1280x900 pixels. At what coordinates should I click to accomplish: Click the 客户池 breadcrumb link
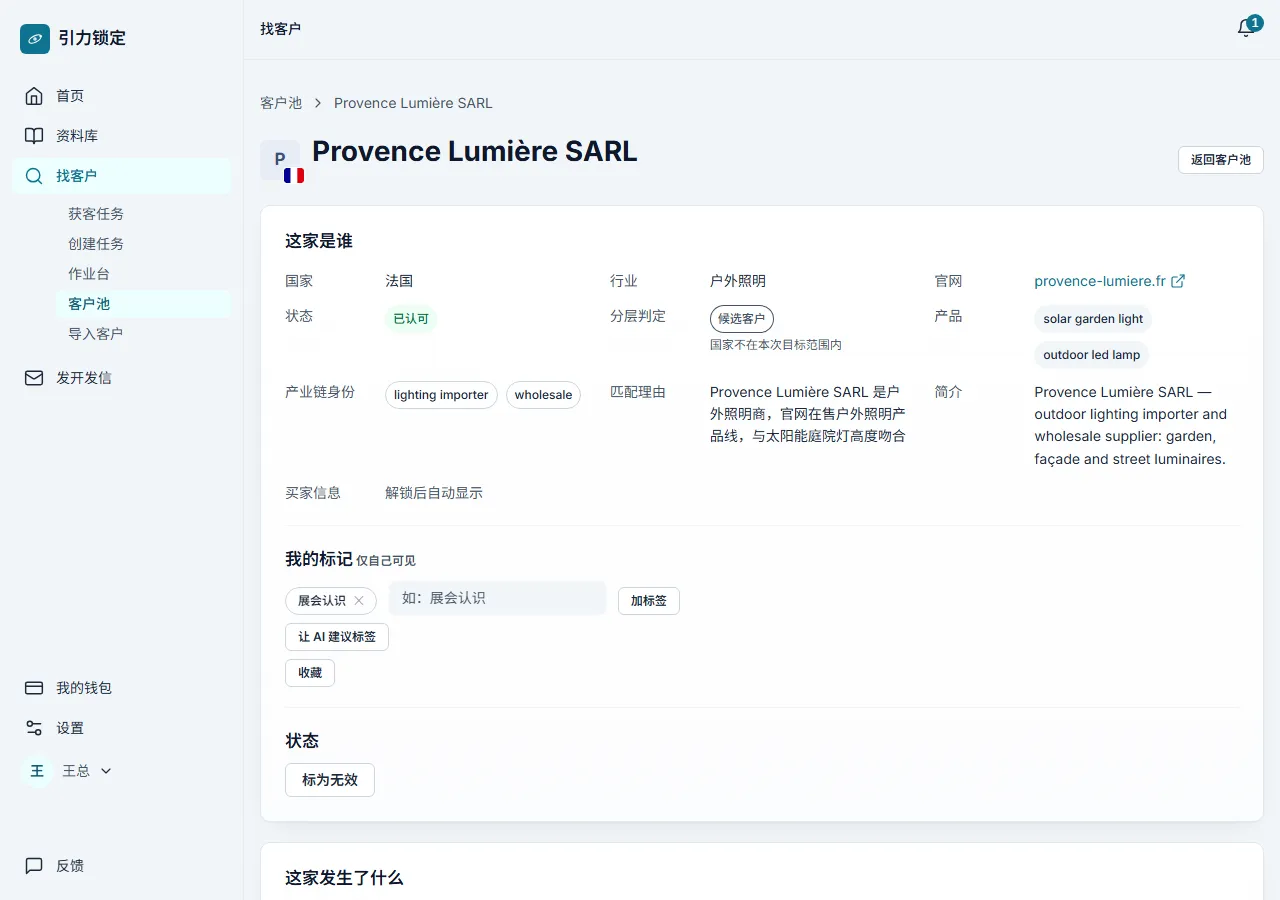(281, 103)
